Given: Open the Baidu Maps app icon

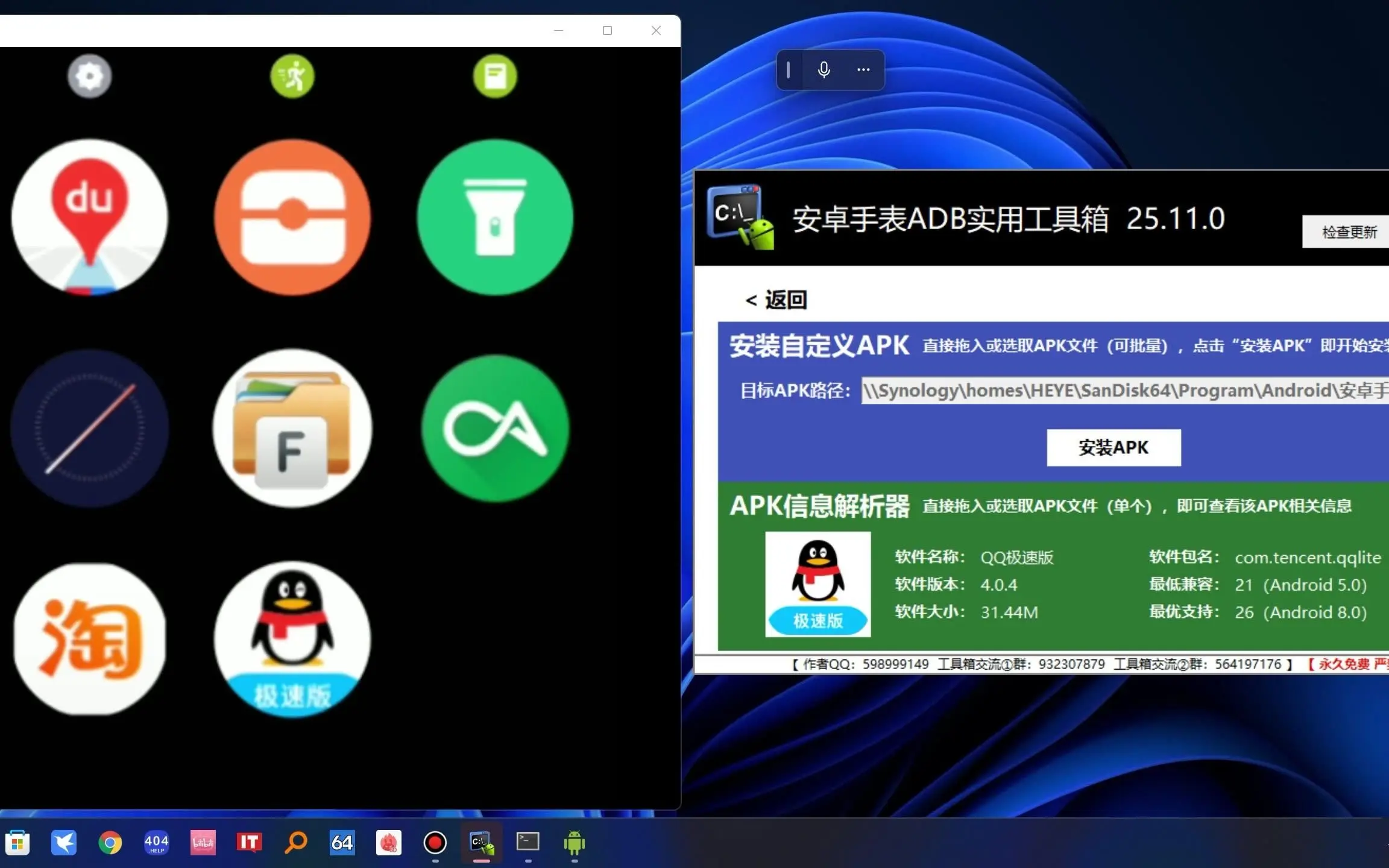Looking at the screenshot, I should (x=89, y=217).
